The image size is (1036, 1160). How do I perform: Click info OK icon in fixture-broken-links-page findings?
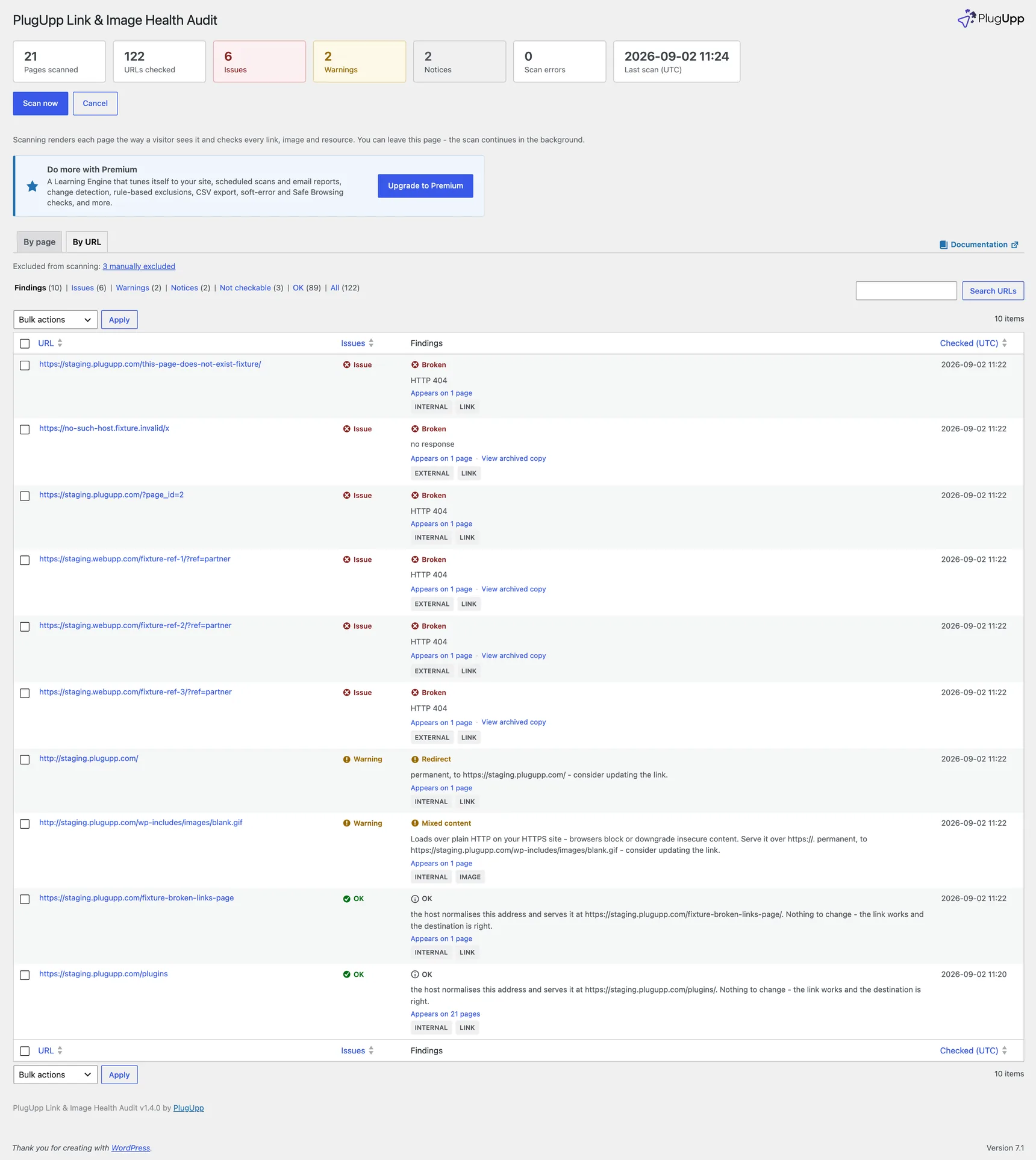415,899
